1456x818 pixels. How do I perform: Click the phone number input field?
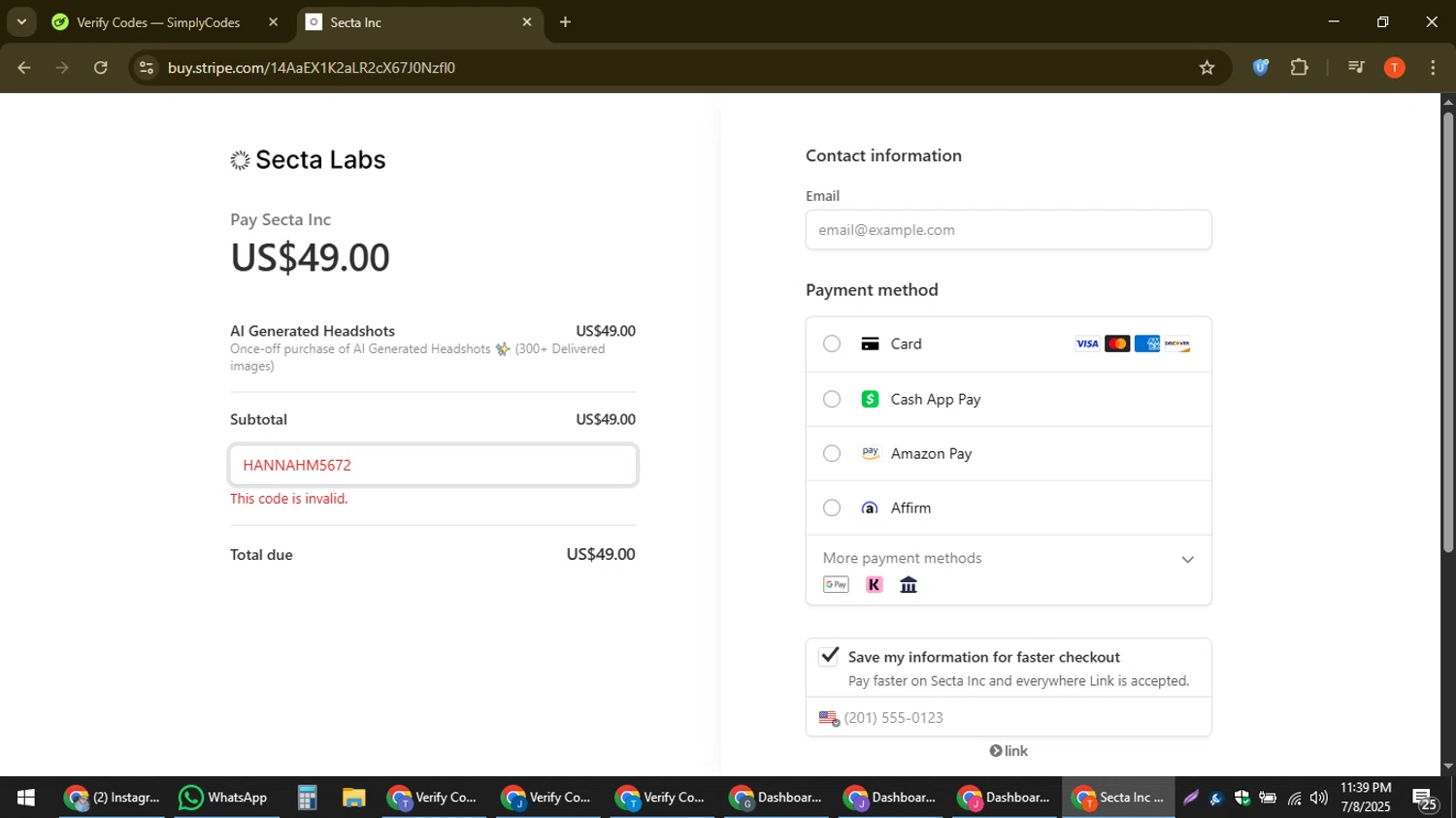[1009, 718]
